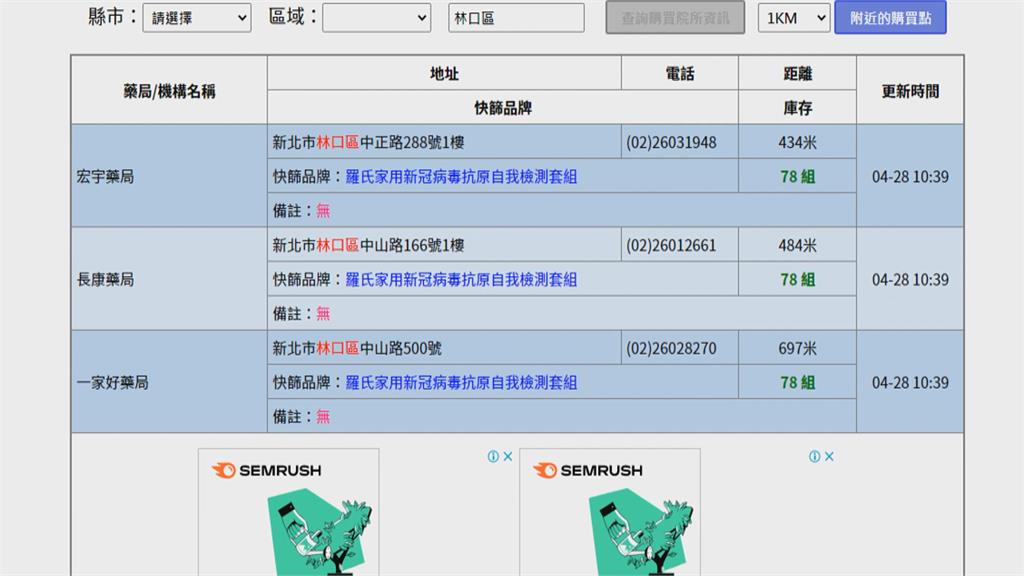Select pharmacy name 長康藥局

(x=105, y=280)
